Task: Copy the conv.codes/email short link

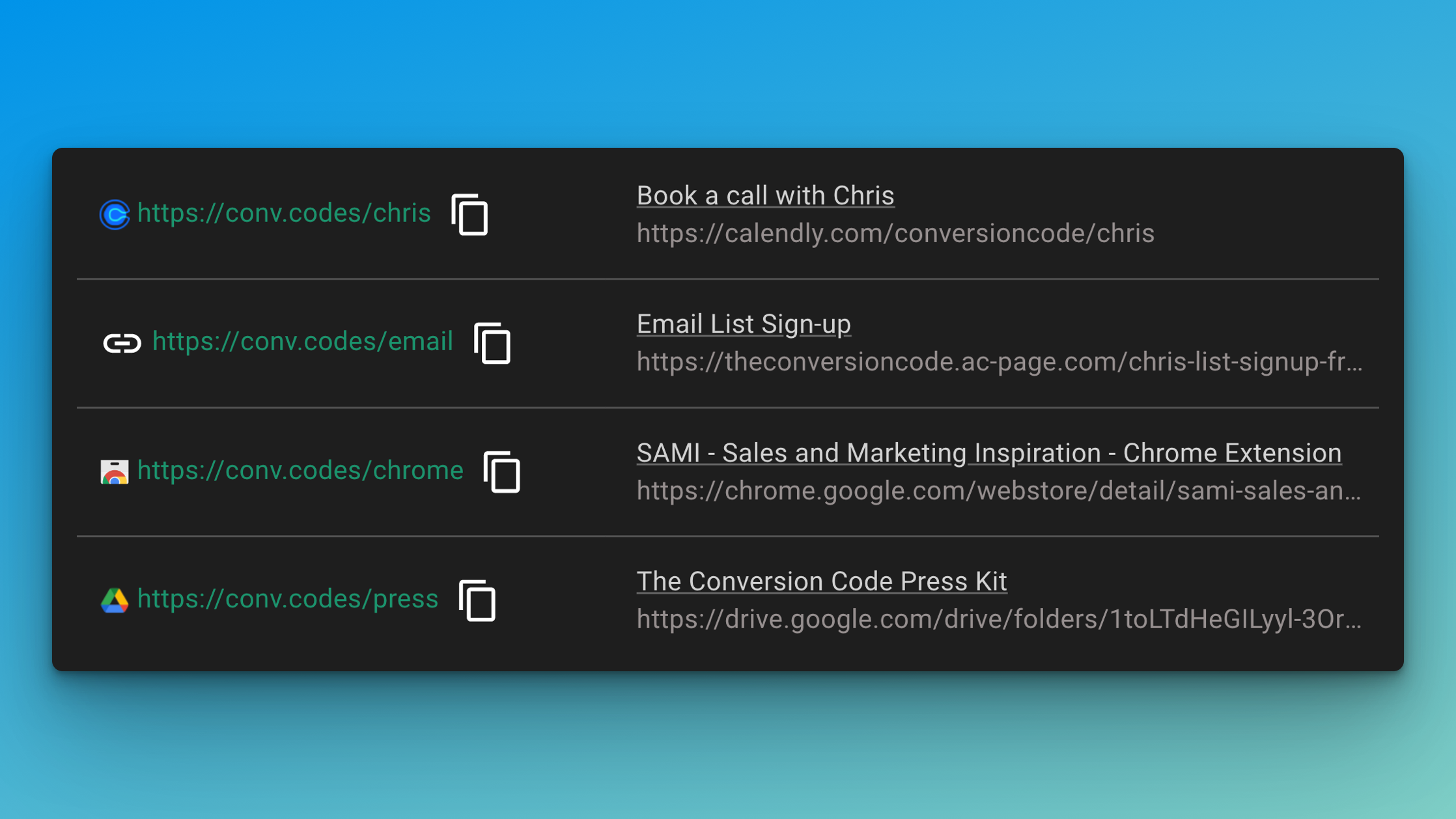Action: point(492,342)
